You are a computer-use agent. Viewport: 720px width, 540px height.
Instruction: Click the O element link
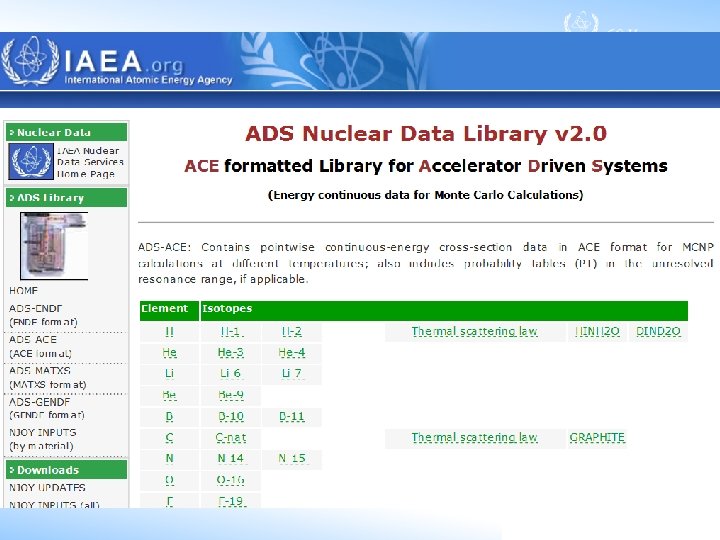pyautogui.click(x=169, y=480)
